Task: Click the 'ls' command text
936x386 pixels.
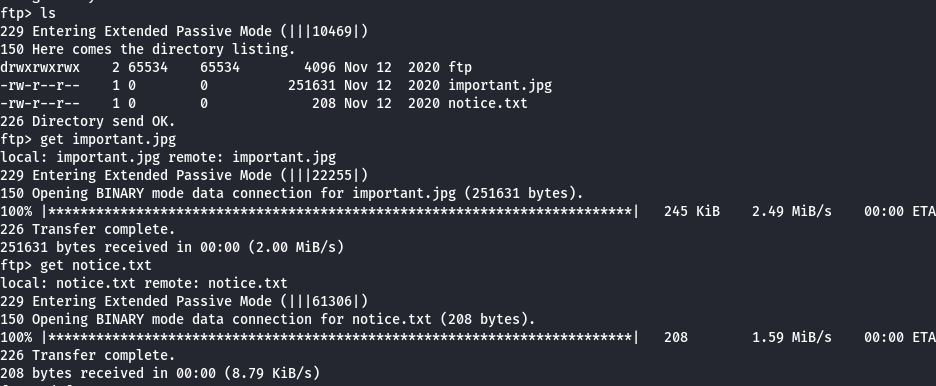Action: coord(48,13)
